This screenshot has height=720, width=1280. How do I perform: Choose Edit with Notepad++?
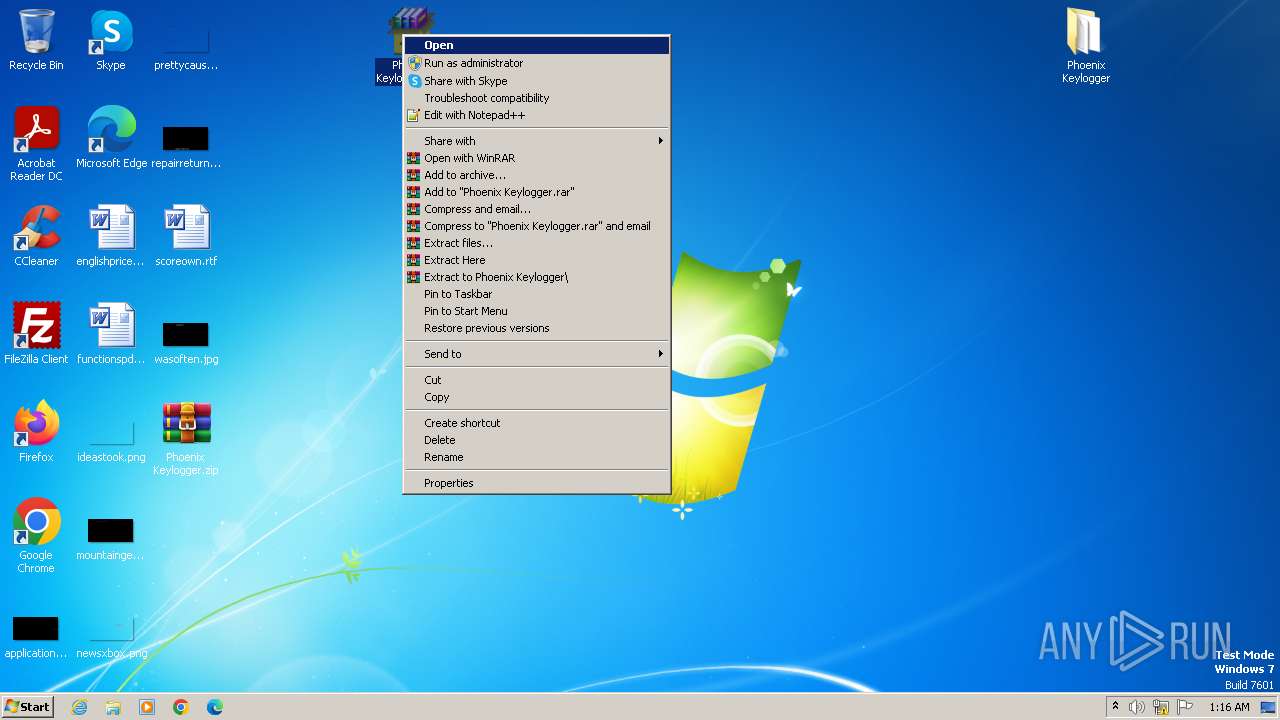click(x=536, y=115)
